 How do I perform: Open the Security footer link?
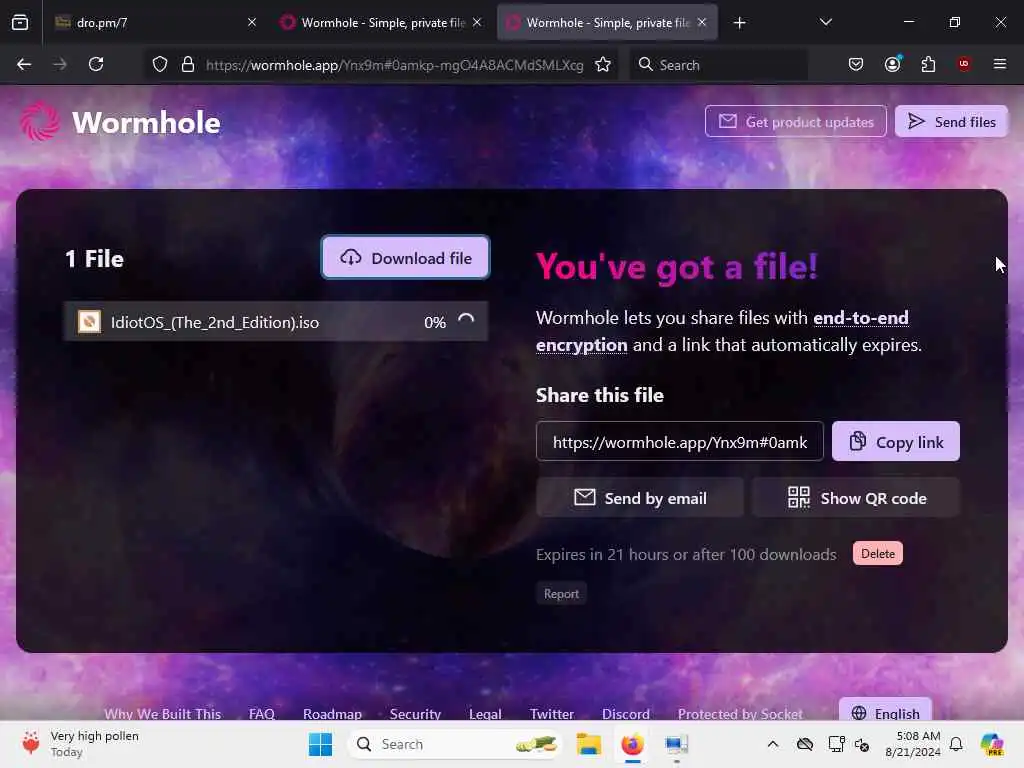tap(415, 714)
